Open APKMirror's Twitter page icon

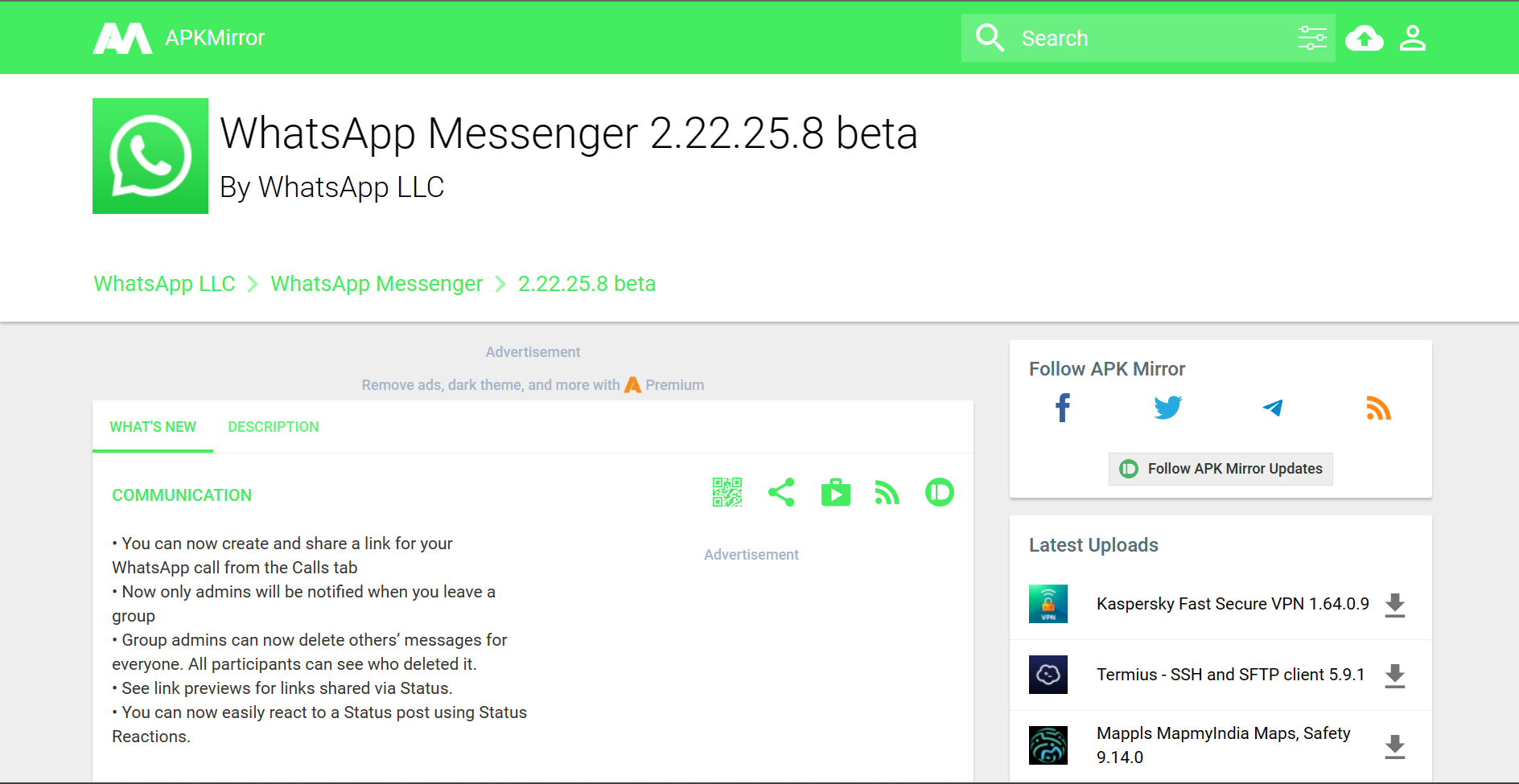pos(1167,408)
